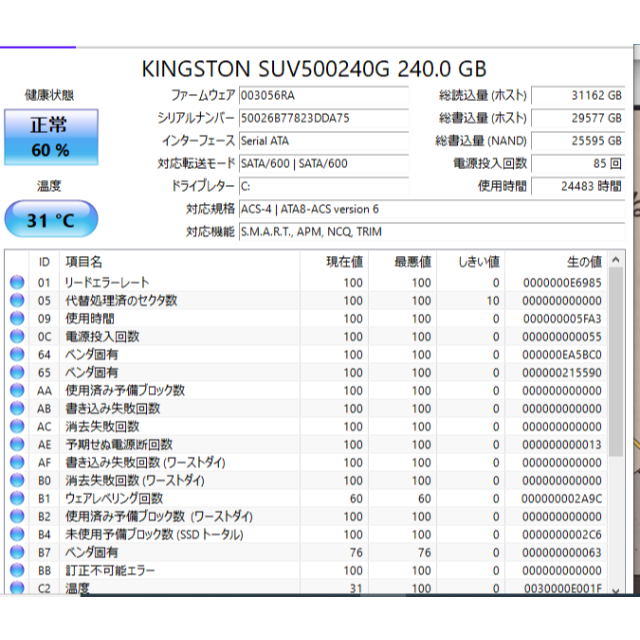Click the features field S.M.A.R.T., APM, NCQ, TRIM
The image size is (640, 640).
point(432,232)
